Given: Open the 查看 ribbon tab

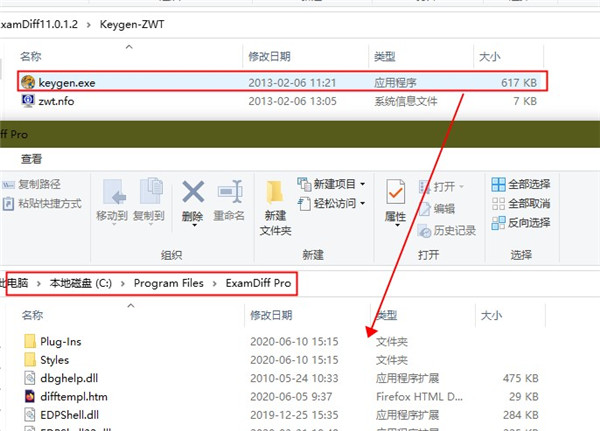Looking at the screenshot, I should coord(31,159).
